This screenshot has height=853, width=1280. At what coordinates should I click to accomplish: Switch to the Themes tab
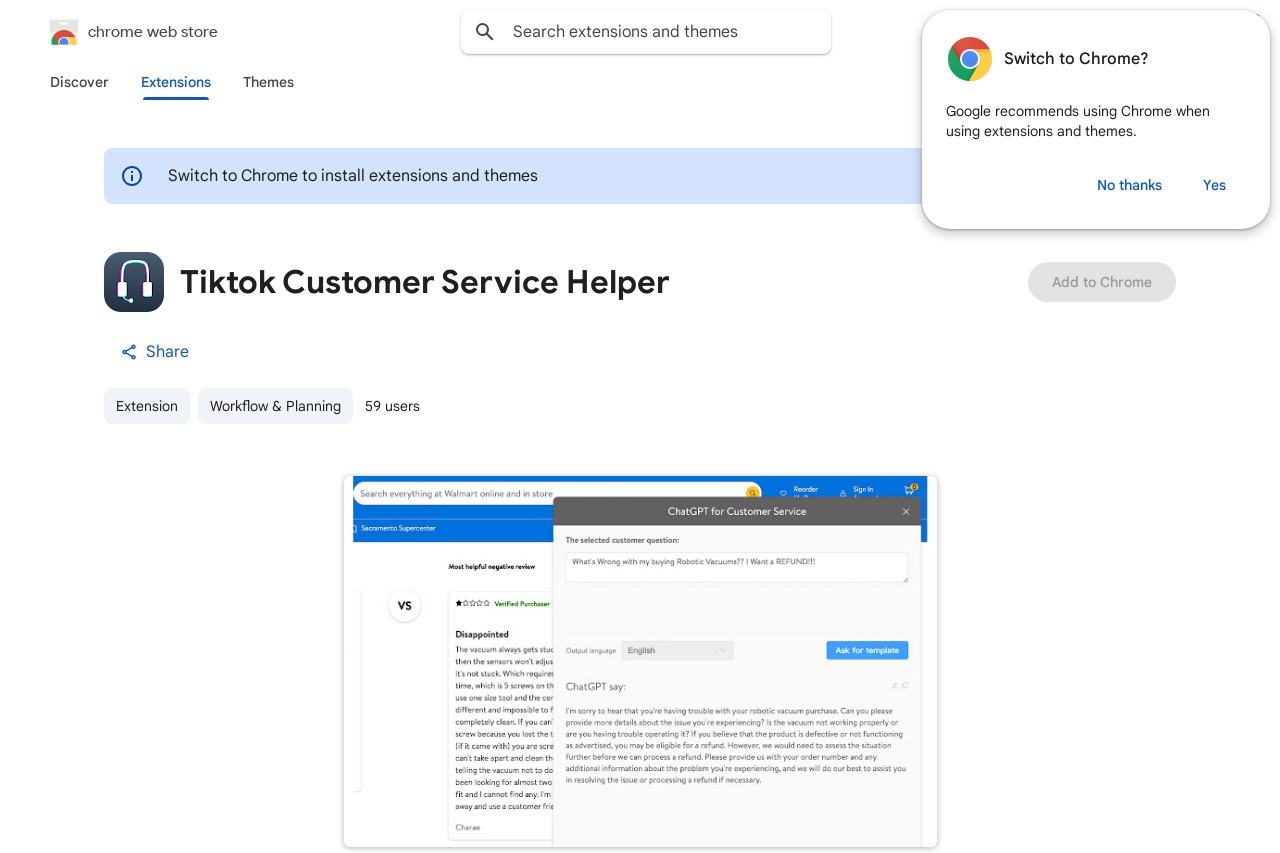click(x=268, y=82)
